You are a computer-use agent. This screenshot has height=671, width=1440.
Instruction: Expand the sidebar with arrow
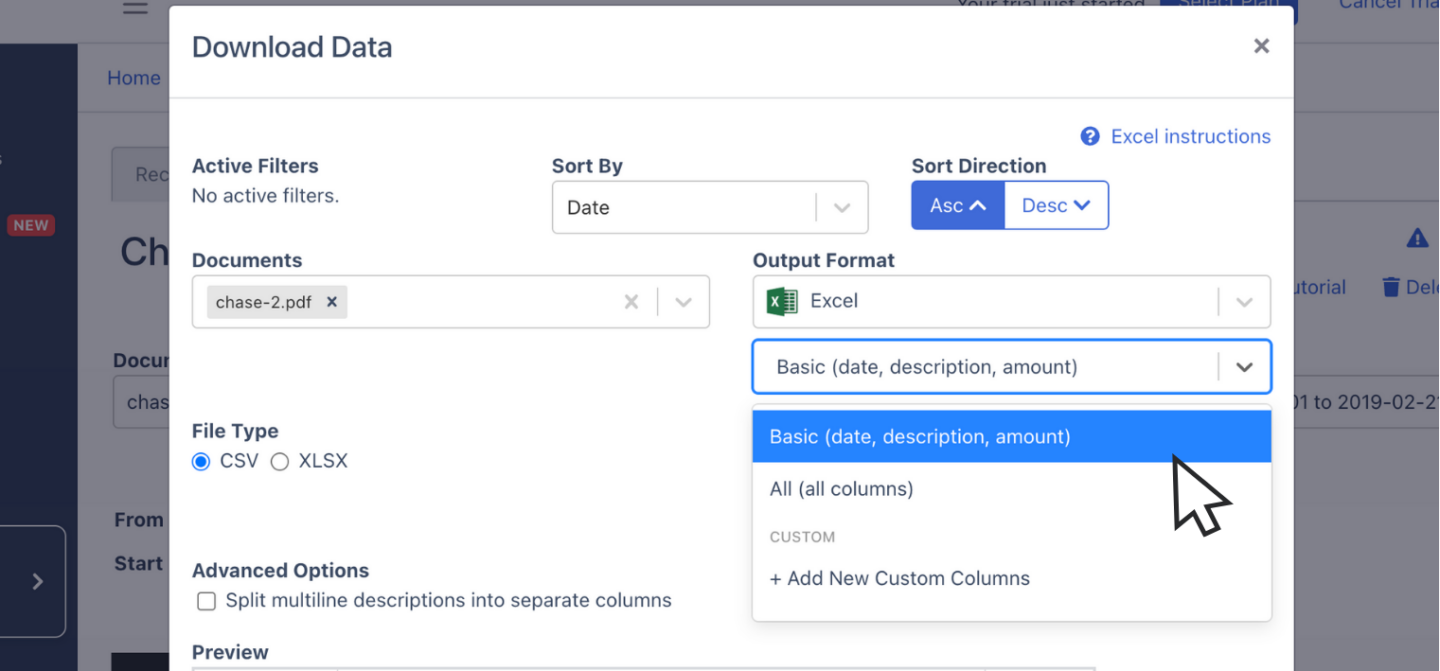click(37, 581)
